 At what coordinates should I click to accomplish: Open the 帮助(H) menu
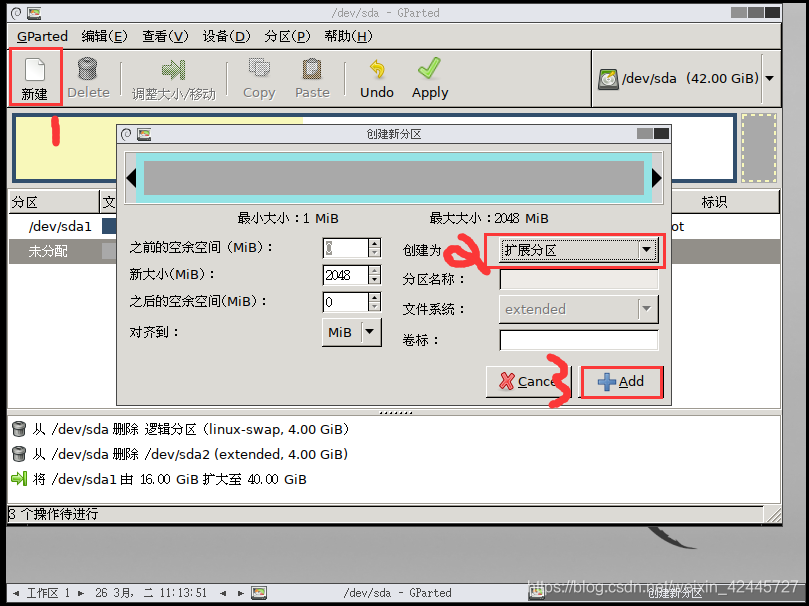click(x=348, y=35)
